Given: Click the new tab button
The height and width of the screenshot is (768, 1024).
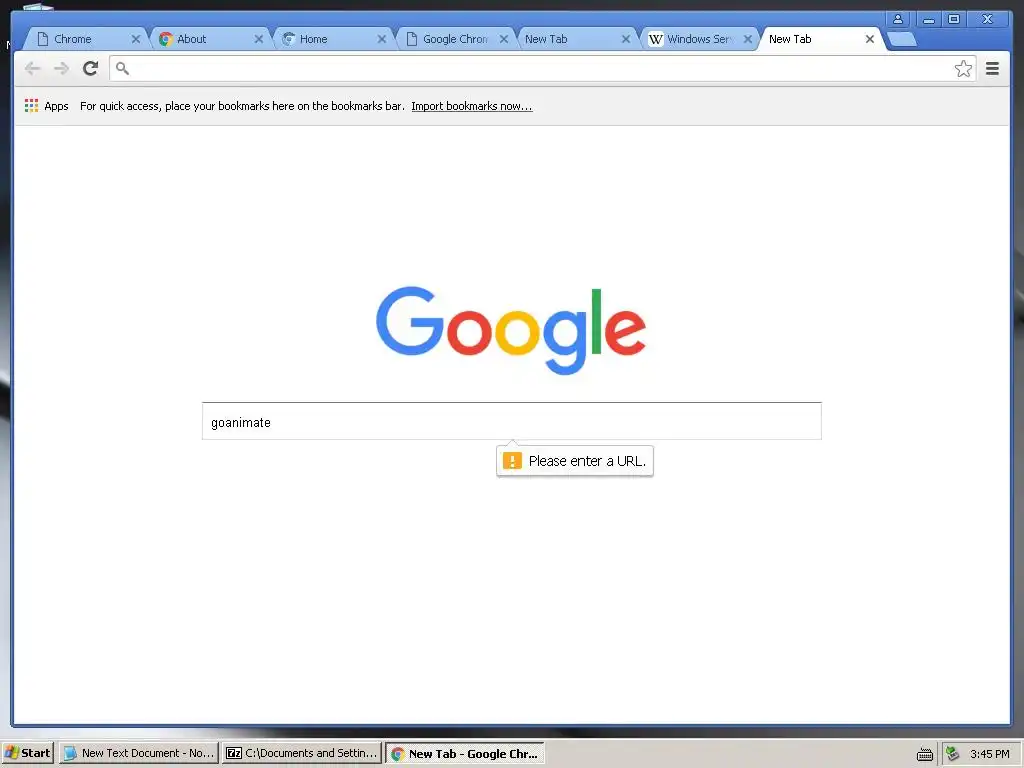Looking at the screenshot, I should point(903,40).
